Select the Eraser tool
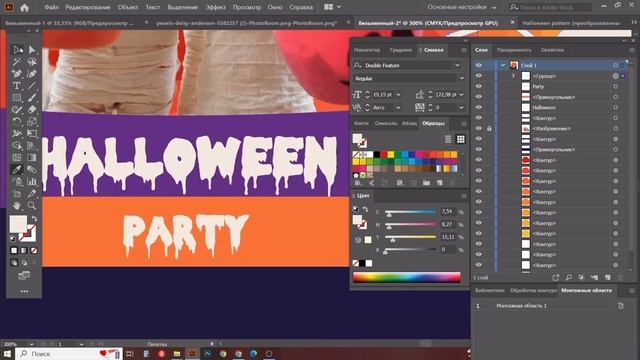 [x=32, y=109]
